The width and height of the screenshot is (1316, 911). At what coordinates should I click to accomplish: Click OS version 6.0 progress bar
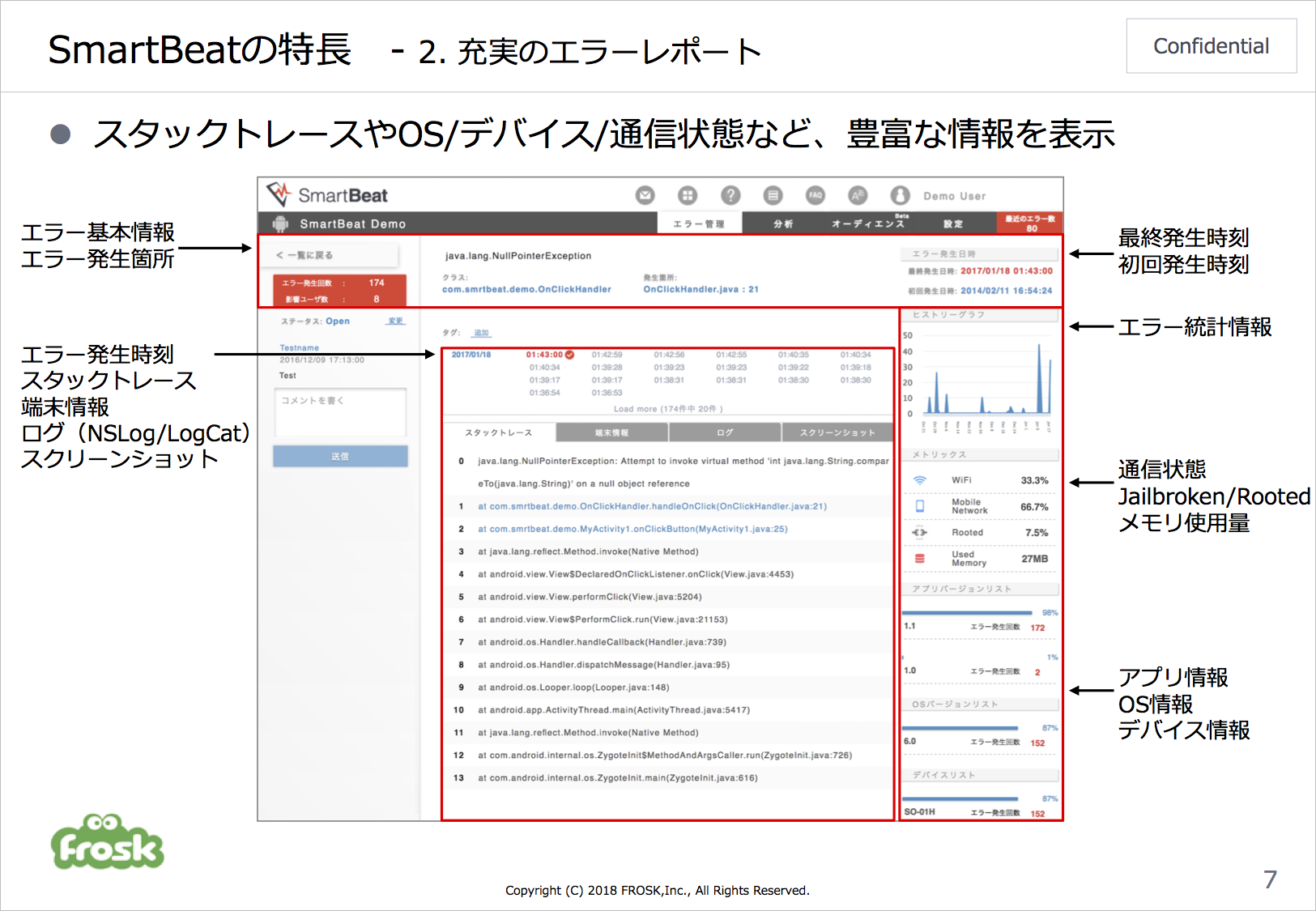point(960,728)
